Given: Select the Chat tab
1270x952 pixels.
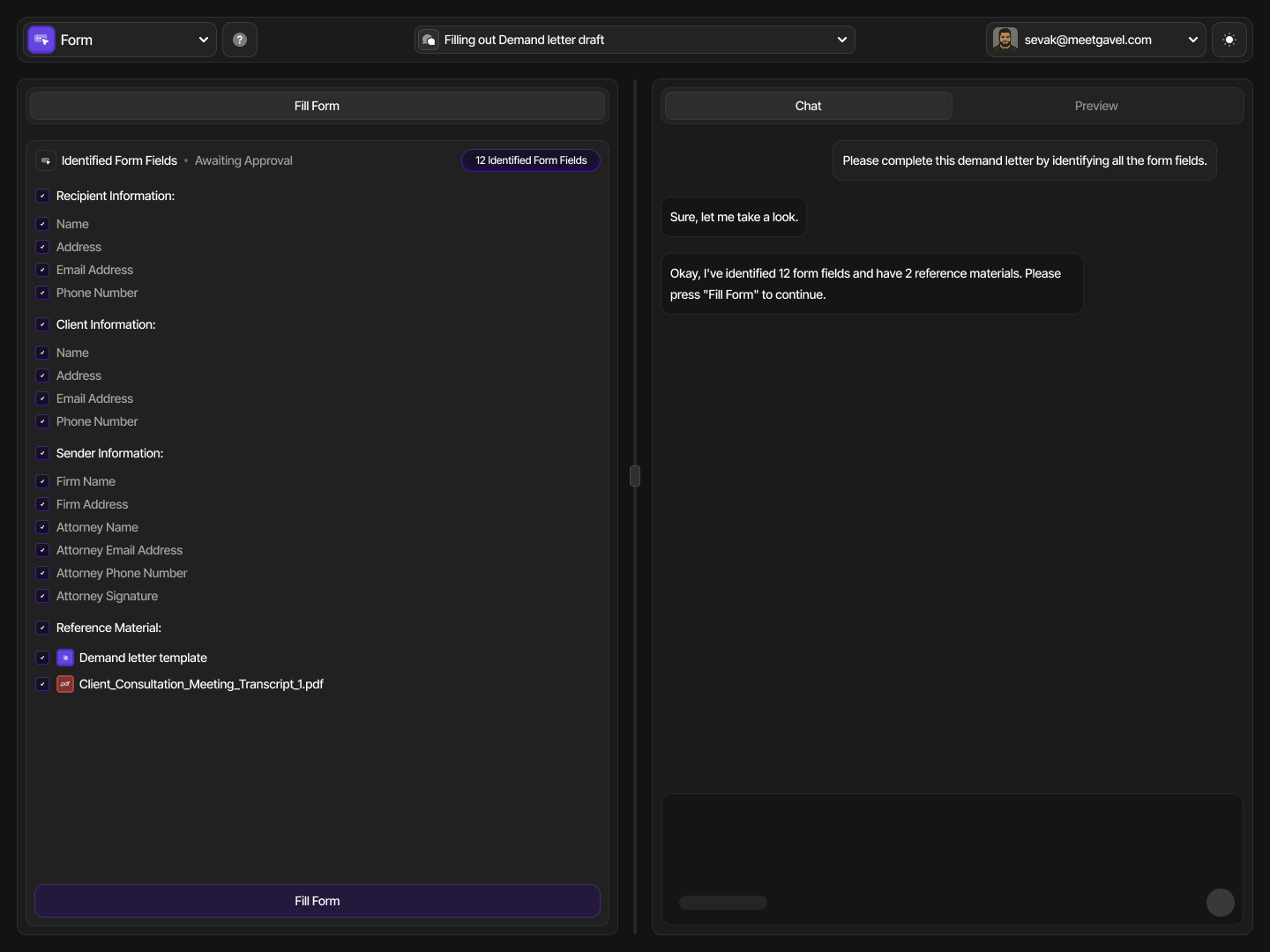Looking at the screenshot, I should pyautogui.click(x=808, y=106).
